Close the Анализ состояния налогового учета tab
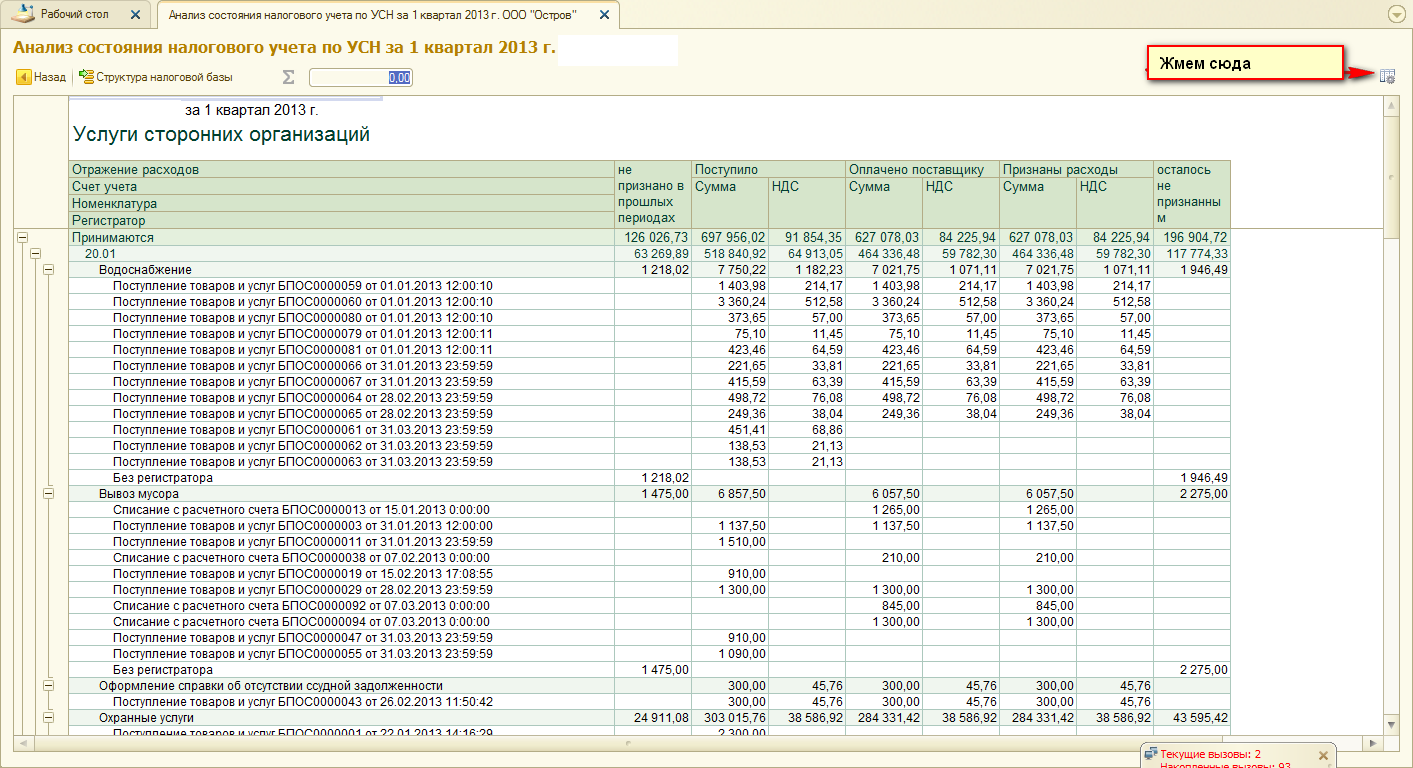 pyautogui.click(x=604, y=16)
